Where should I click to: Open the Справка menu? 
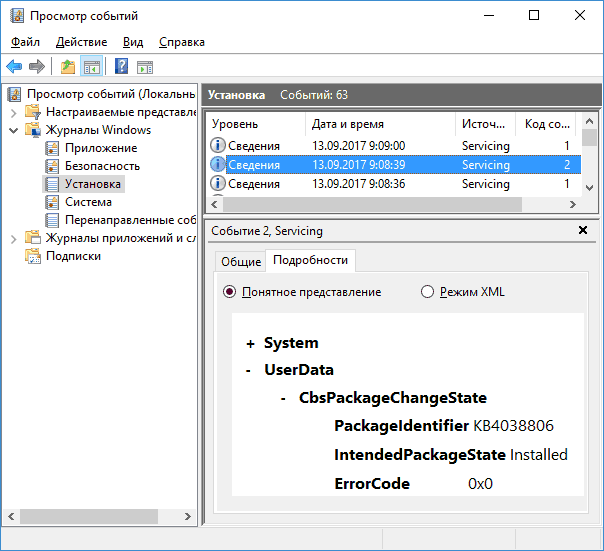(x=181, y=42)
